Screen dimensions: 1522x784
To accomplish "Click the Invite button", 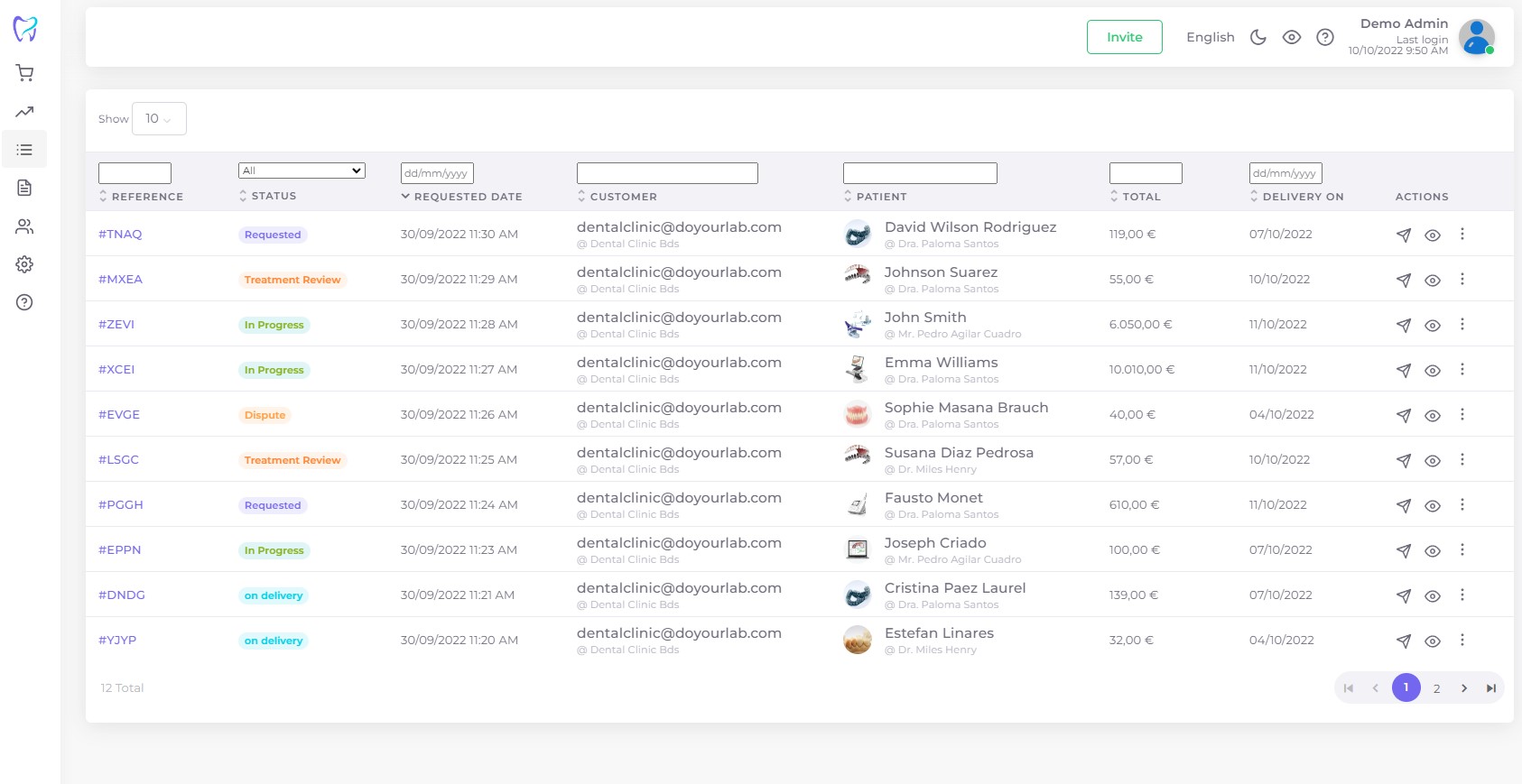I will click(x=1124, y=37).
